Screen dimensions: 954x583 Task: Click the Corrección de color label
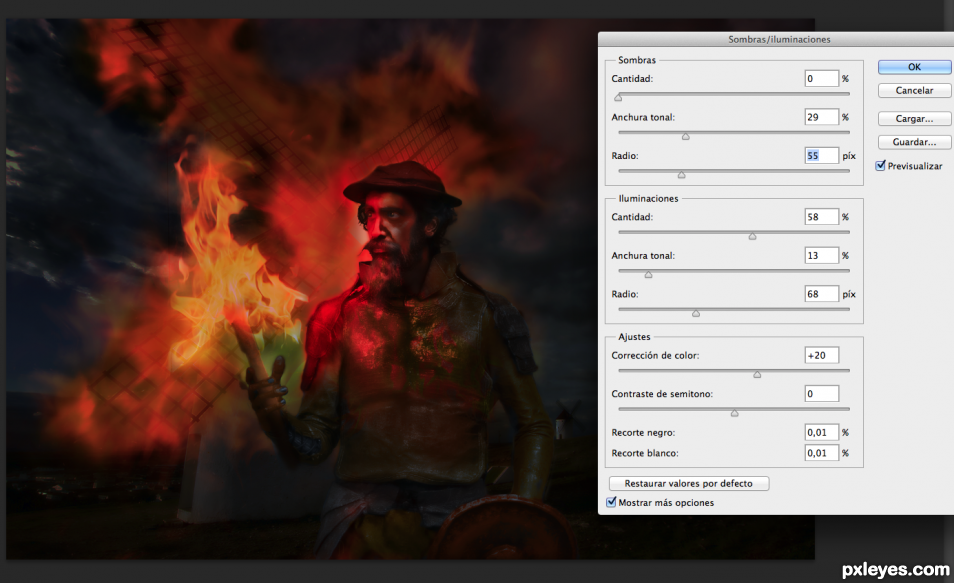(x=655, y=355)
